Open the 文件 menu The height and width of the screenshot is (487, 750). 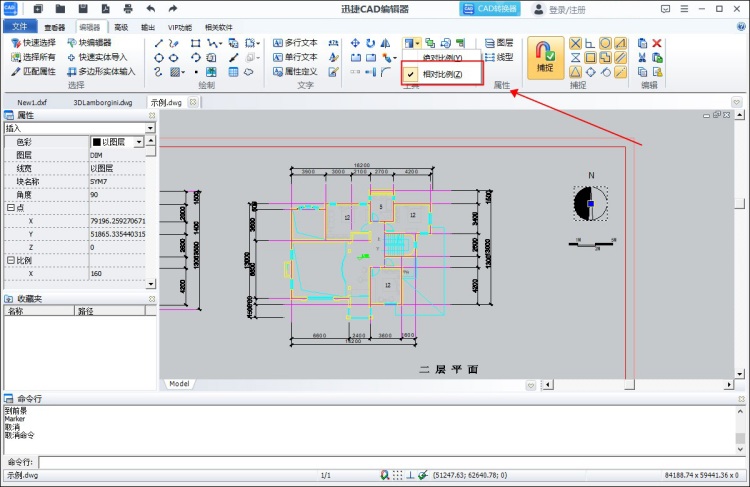point(20,27)
